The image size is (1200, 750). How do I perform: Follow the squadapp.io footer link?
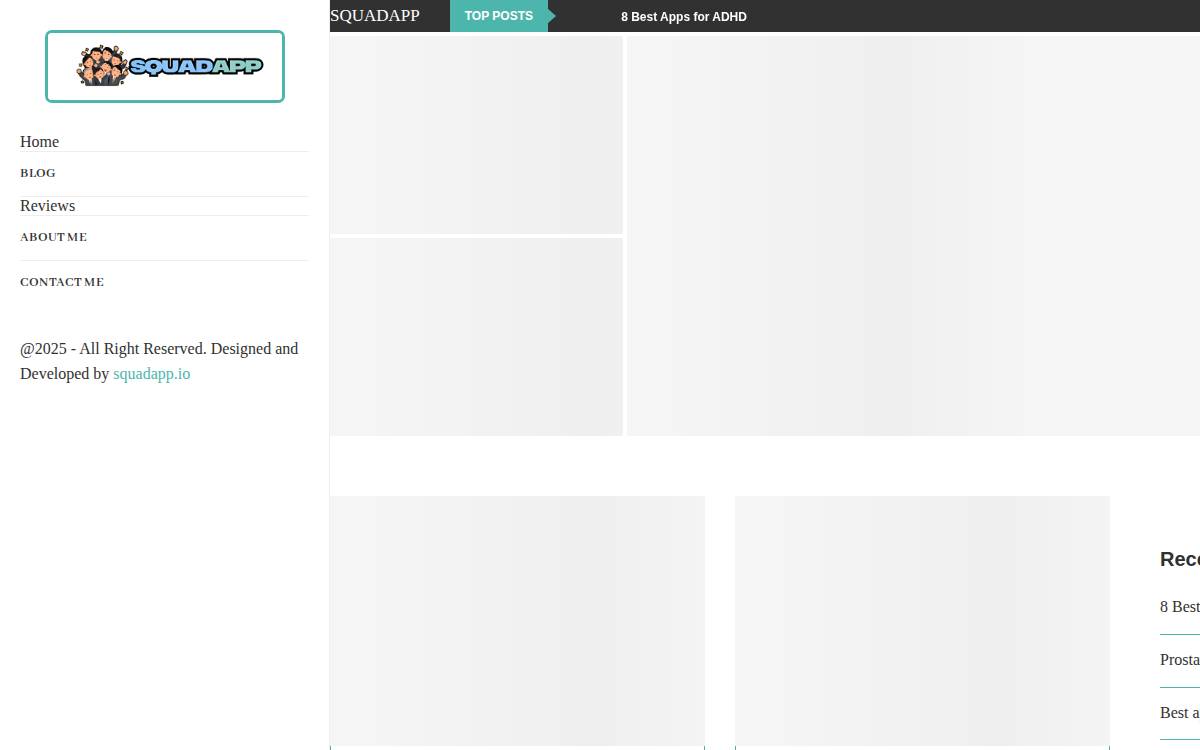pos(151,374)
